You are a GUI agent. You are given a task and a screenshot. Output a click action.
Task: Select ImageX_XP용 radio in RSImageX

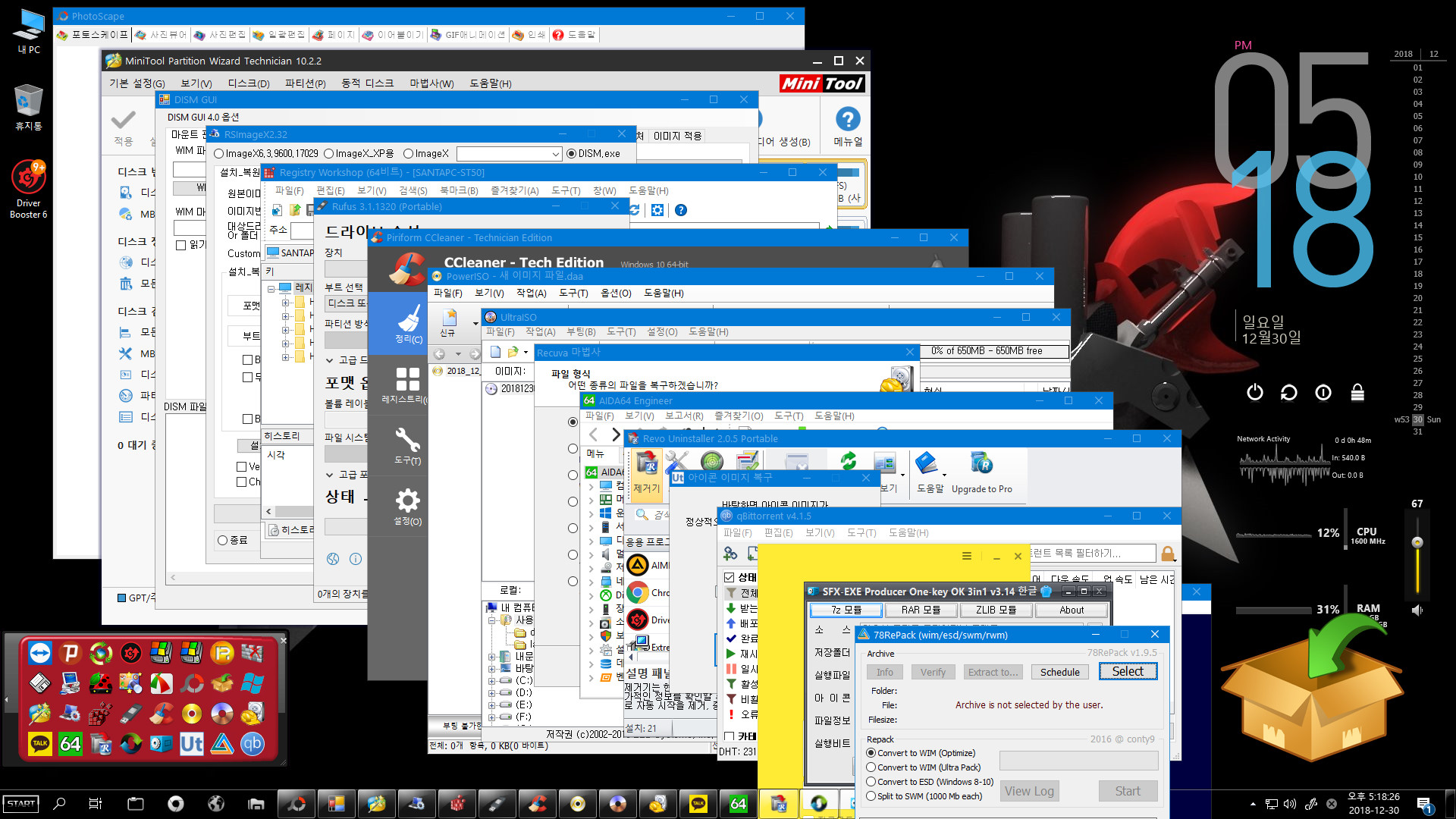[328, 153]
